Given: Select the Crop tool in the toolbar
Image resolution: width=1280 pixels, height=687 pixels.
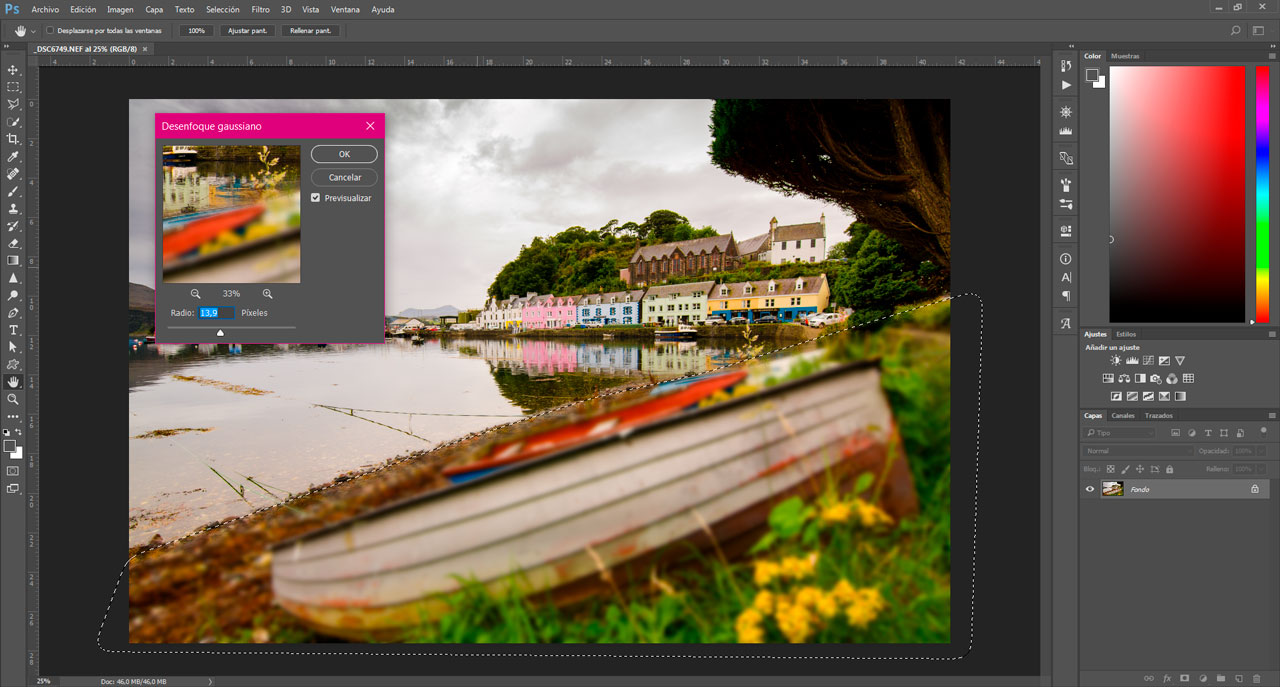Looking at the screenshot, I should pos(13,139).
